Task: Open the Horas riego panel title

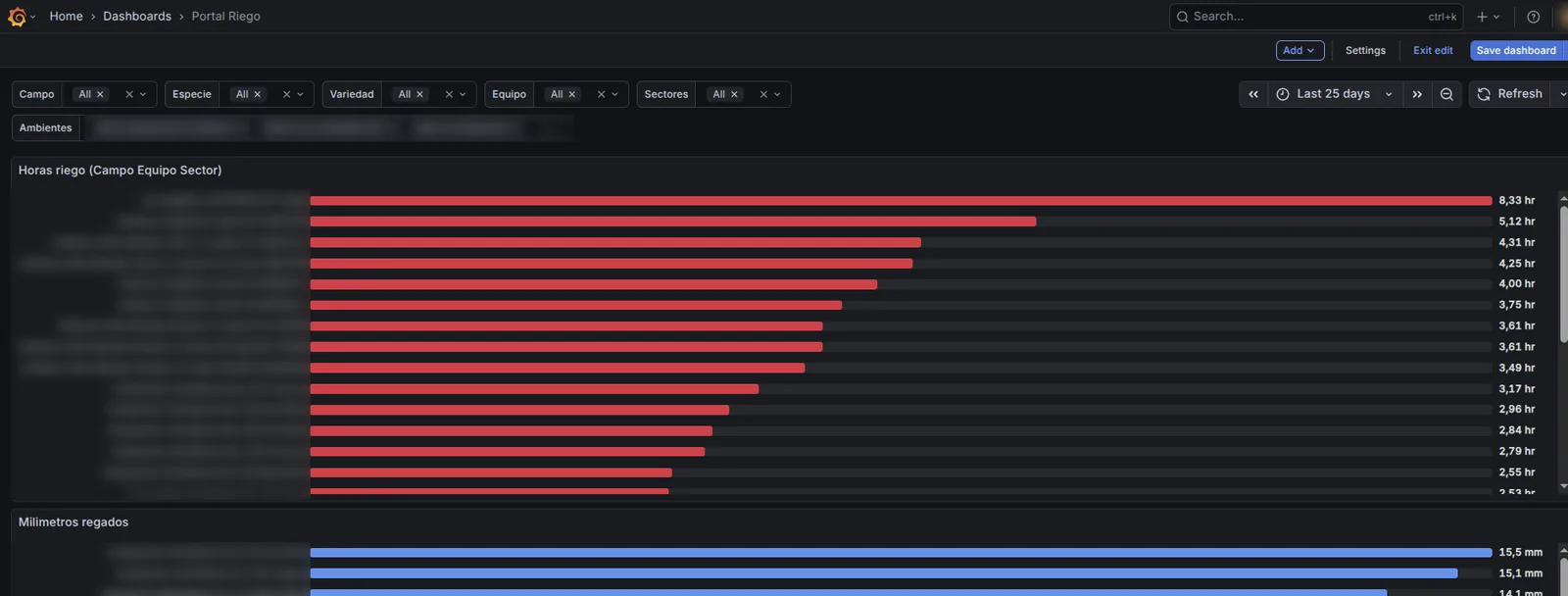Action: [x=120, y=171]
